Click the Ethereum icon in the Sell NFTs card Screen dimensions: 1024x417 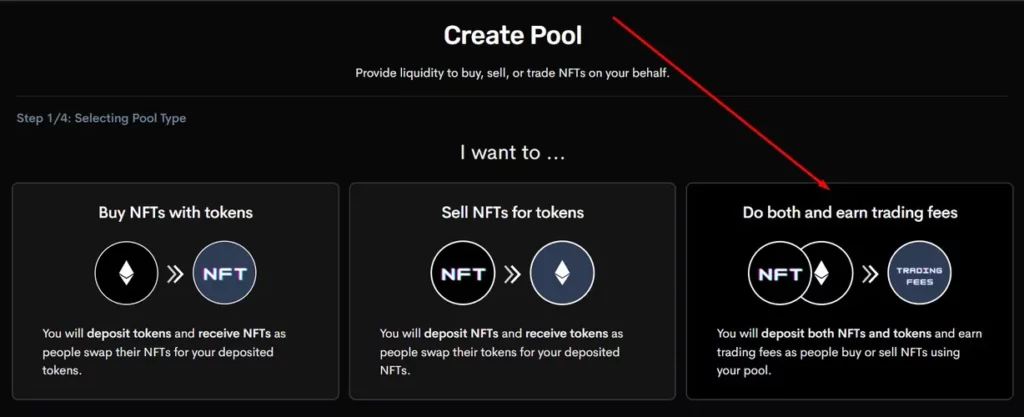tap(562, 273)
